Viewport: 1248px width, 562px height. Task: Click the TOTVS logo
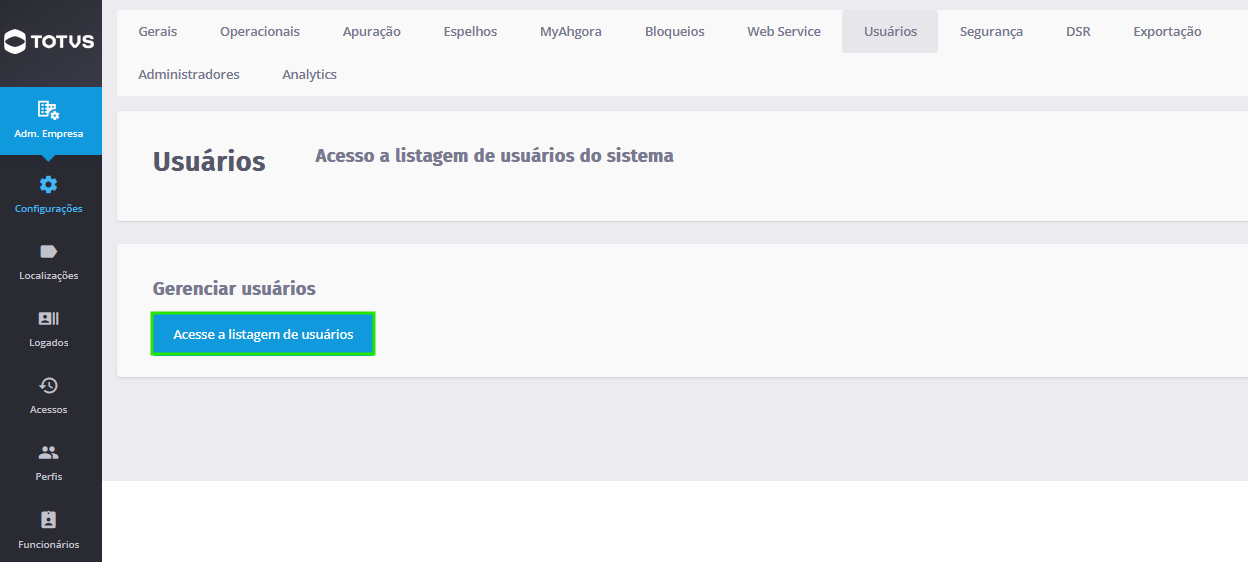[49, 41]
